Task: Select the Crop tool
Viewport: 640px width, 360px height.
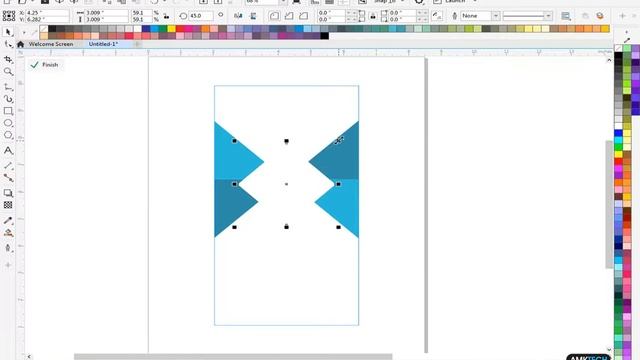Action: click(8, 60)
